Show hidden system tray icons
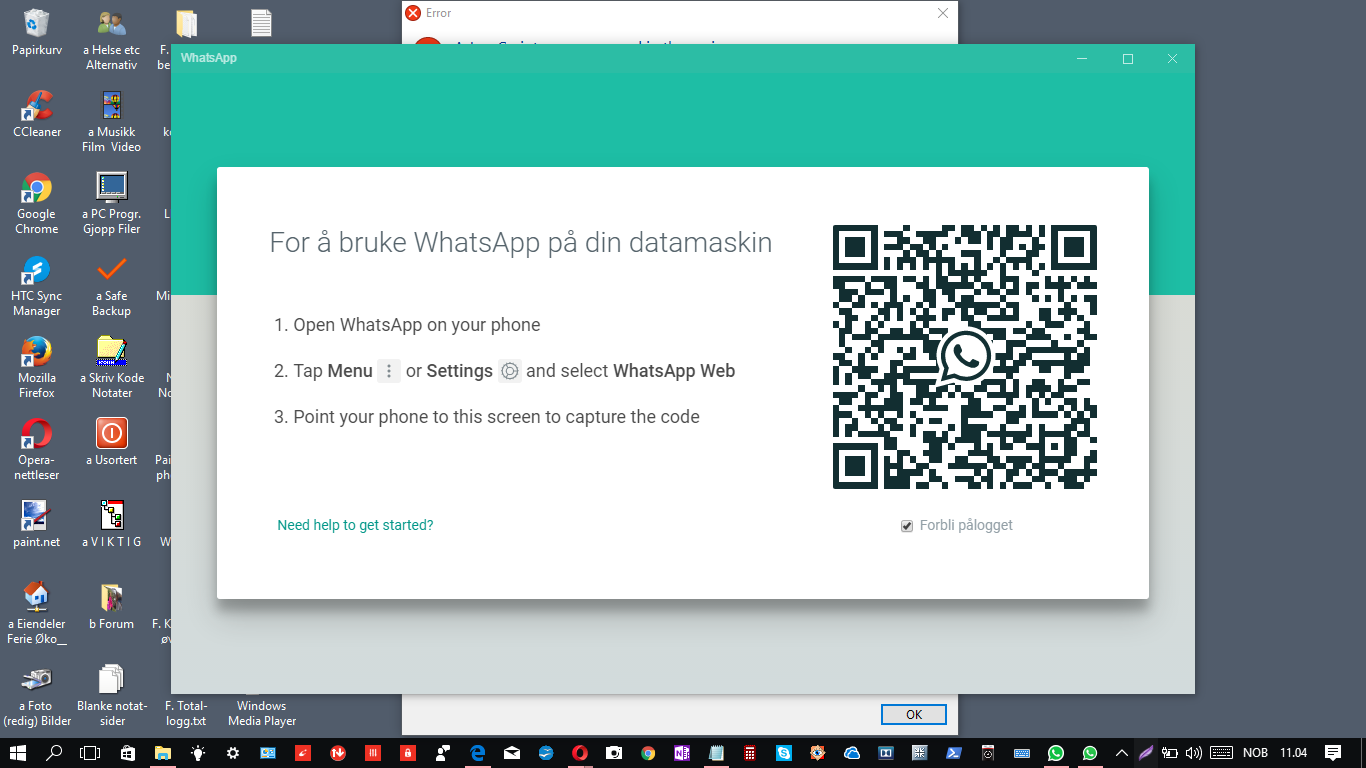Viewport: 1366px width, 768px height. (1122, 752)
